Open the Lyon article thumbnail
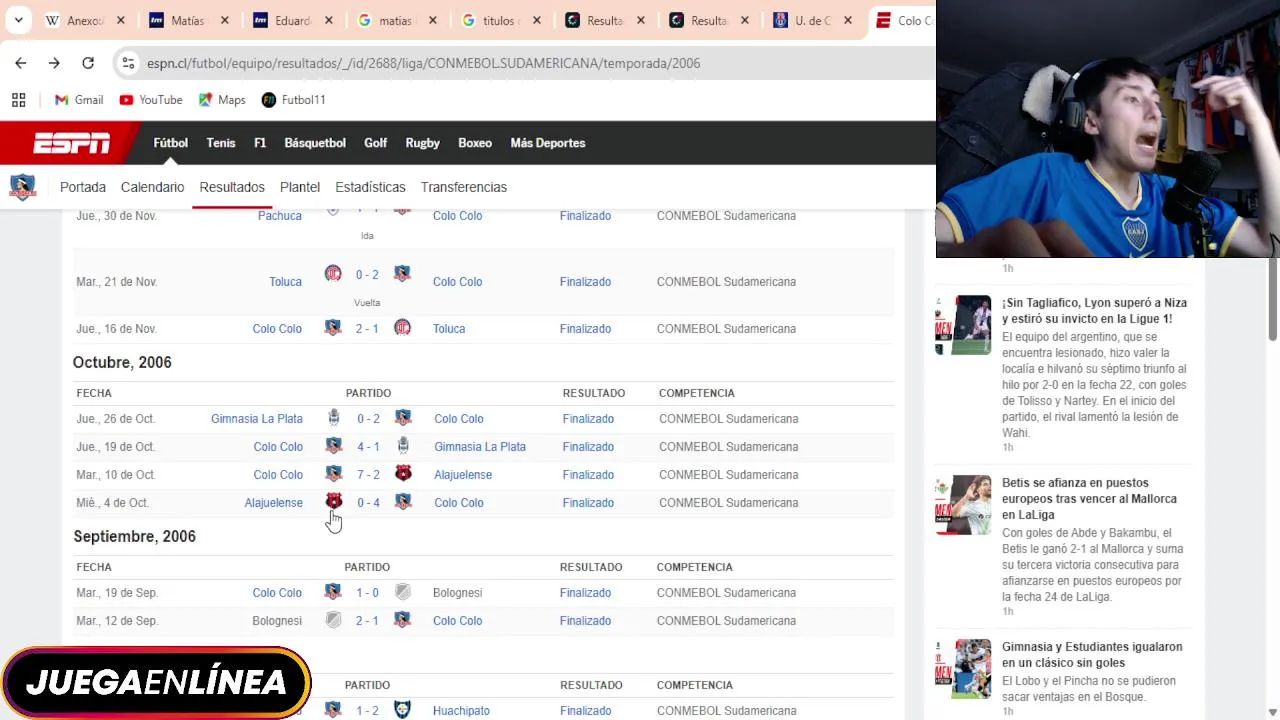 963,325
